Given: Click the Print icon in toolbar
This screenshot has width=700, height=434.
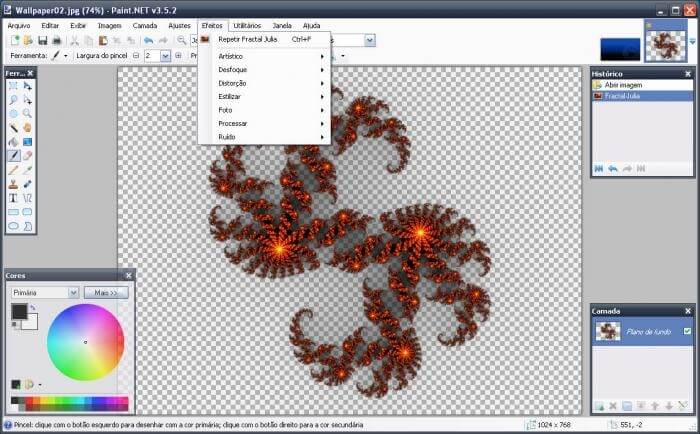Looking at the screenshot, I should (x=57, y=41).
